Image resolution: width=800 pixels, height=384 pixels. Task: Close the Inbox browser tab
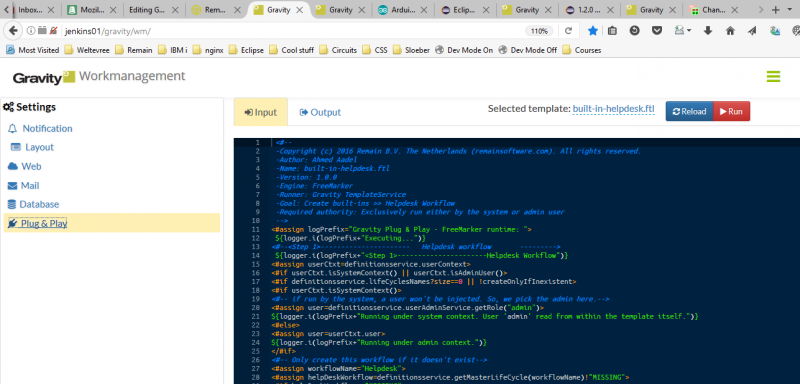click(52, 10)
